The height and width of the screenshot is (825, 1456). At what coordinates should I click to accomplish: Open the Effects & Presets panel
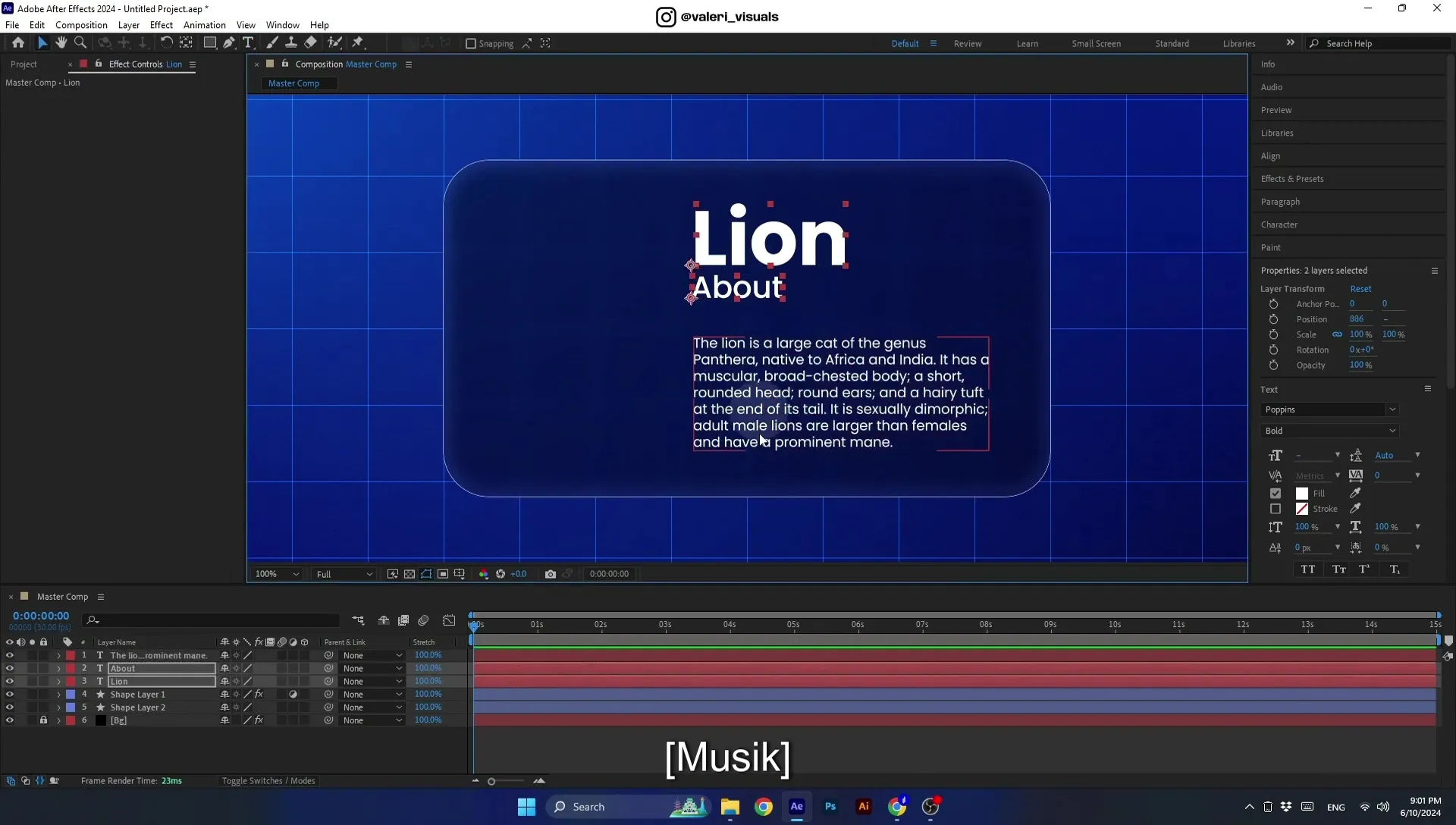tap(1292, 179)
